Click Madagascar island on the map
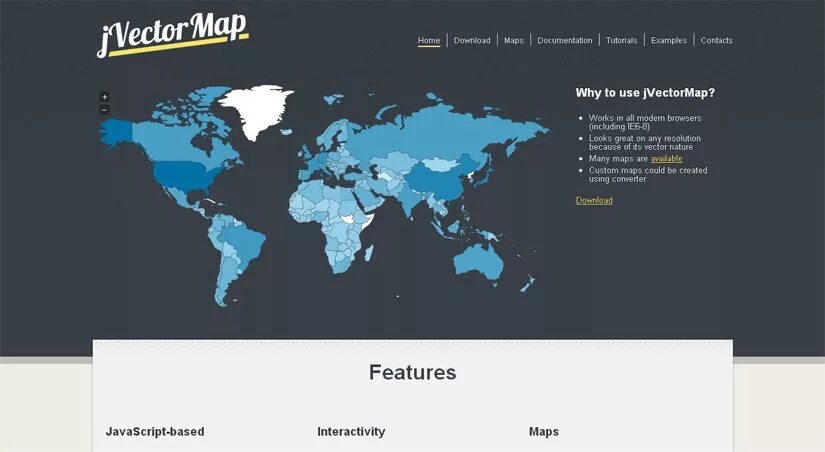 tap(369, 253)
